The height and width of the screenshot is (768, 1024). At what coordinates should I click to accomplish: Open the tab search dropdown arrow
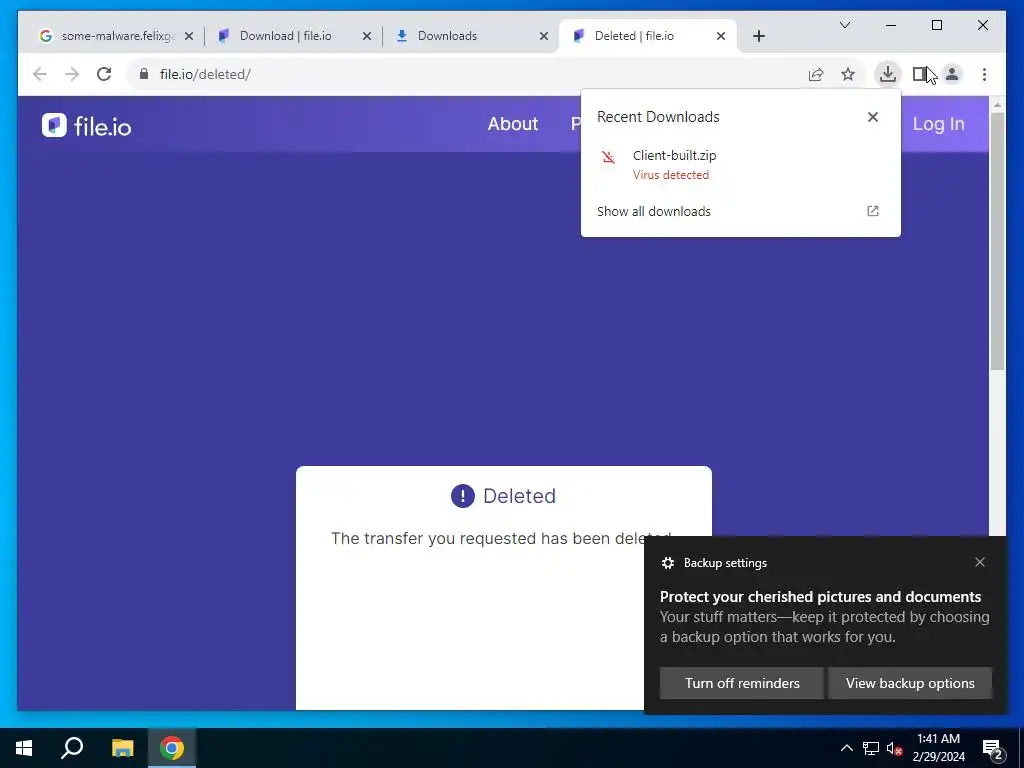pos(844,25)
